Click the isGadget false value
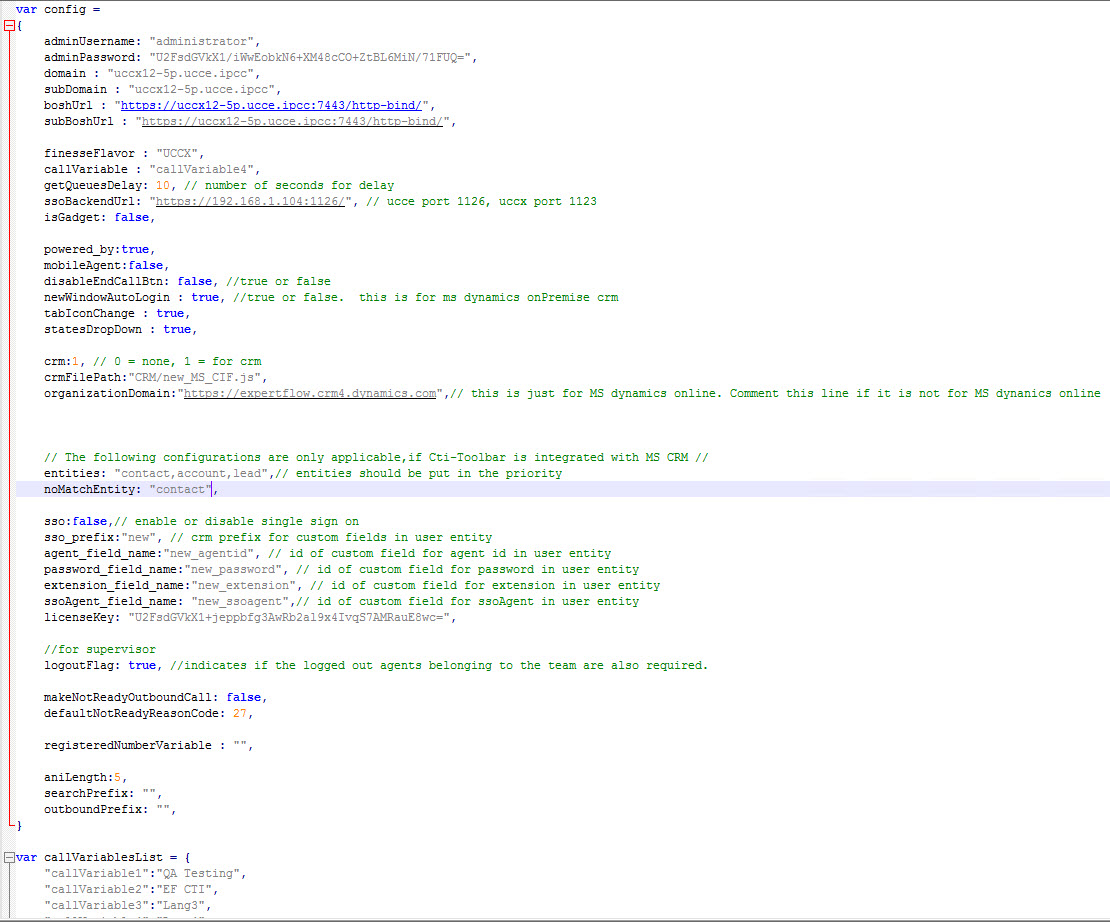Image resolution: width=1110 pixels, height=922 pixels. [x=132, y=217]
